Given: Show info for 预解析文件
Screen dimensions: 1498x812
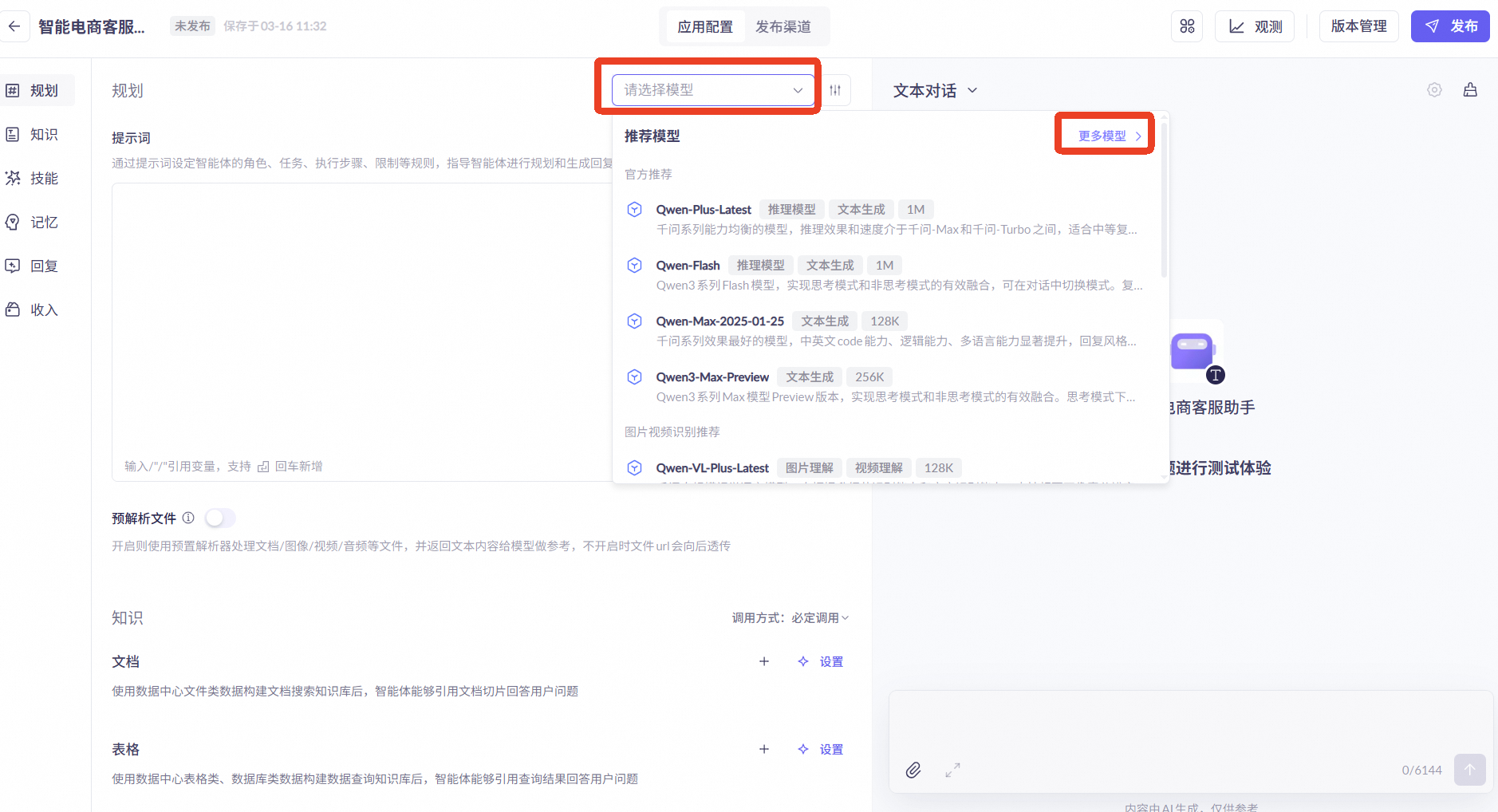Looking at the screenshot, I should (x=188, y=518).
